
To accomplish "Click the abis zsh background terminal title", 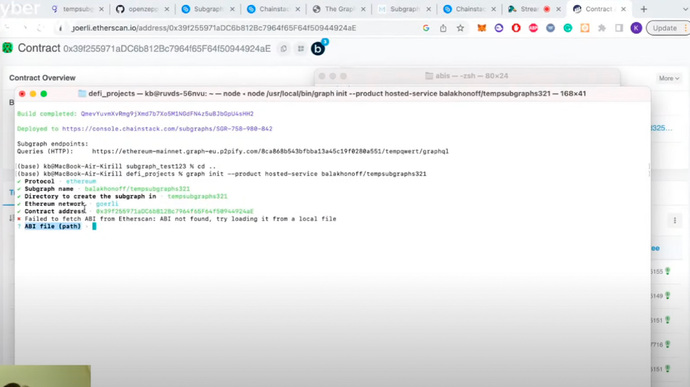I will 467,76.
